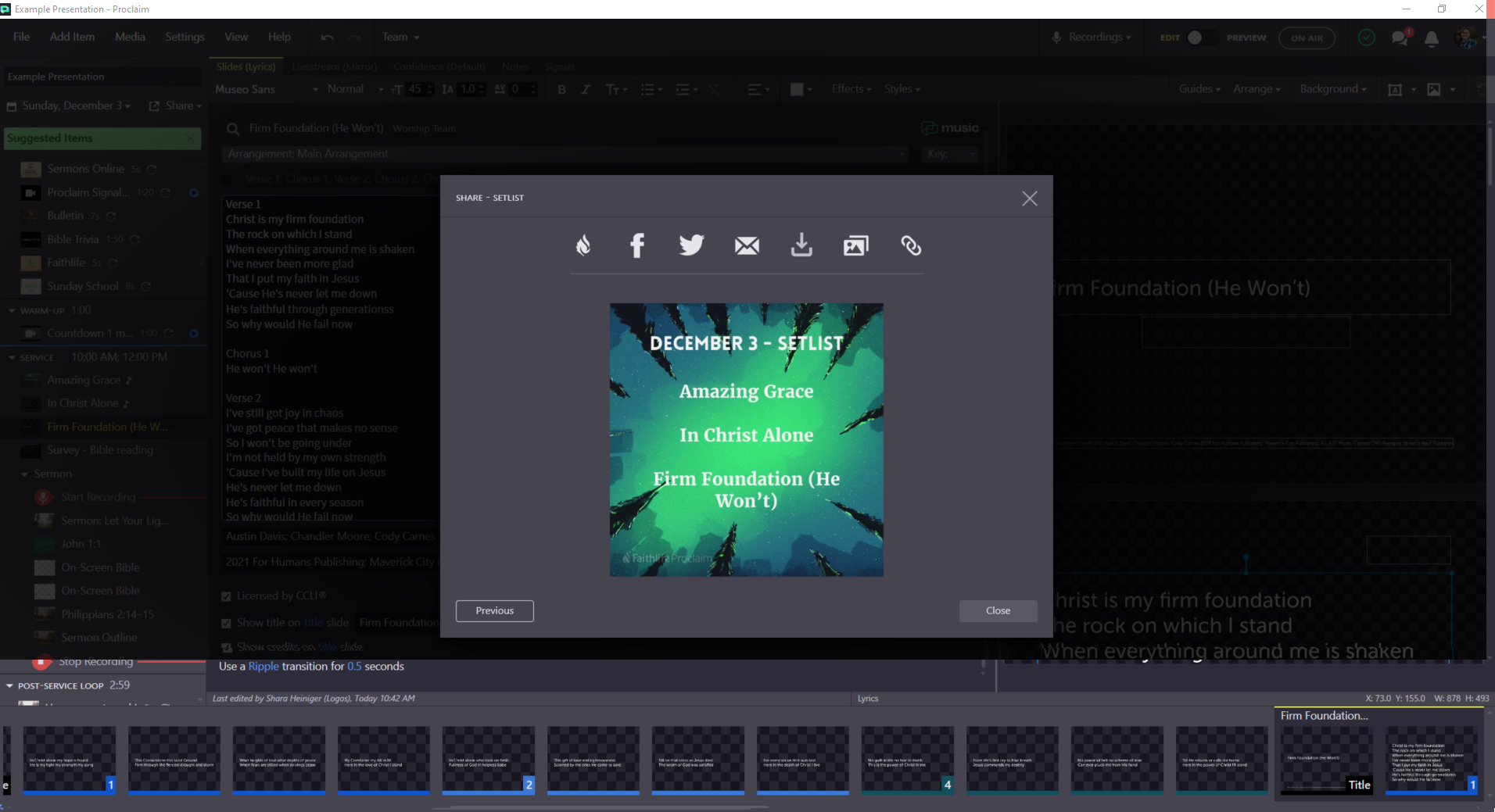Click the green sync checkmark icon
The image size is (1495, 812).
[1366, 38]
